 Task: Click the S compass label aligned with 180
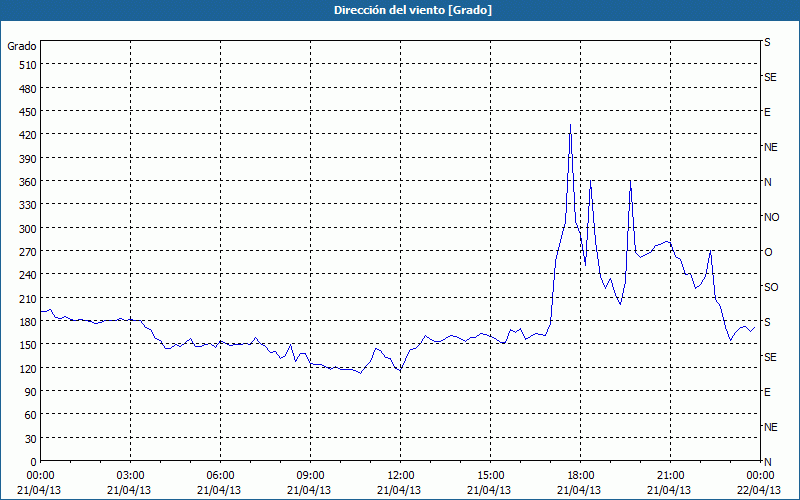(767, 322)
